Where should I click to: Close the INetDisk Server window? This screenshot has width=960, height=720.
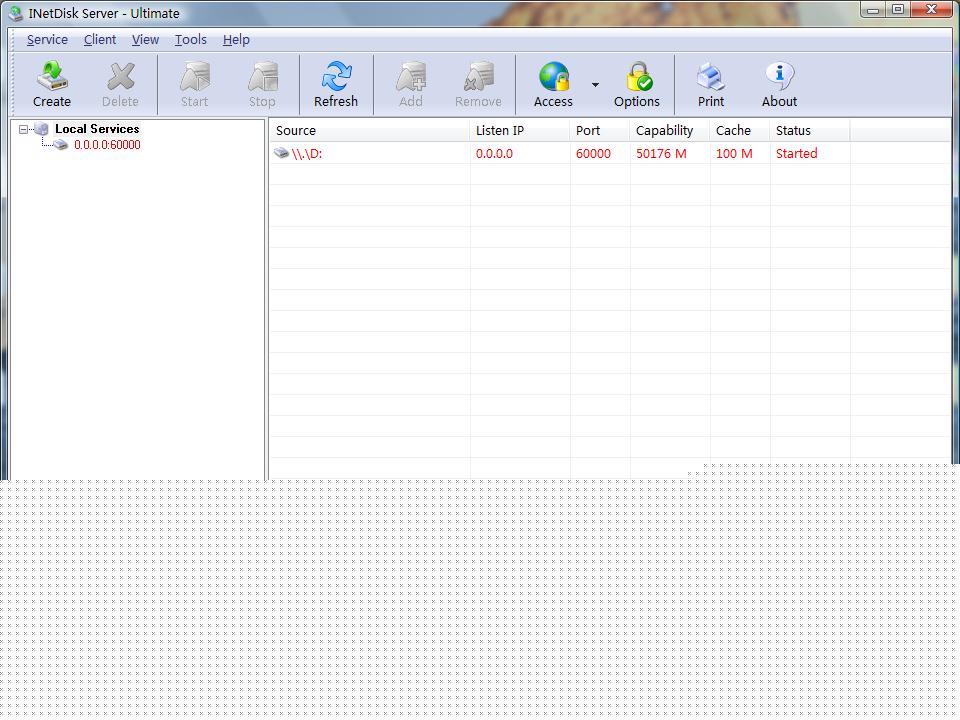coord(932,9)
